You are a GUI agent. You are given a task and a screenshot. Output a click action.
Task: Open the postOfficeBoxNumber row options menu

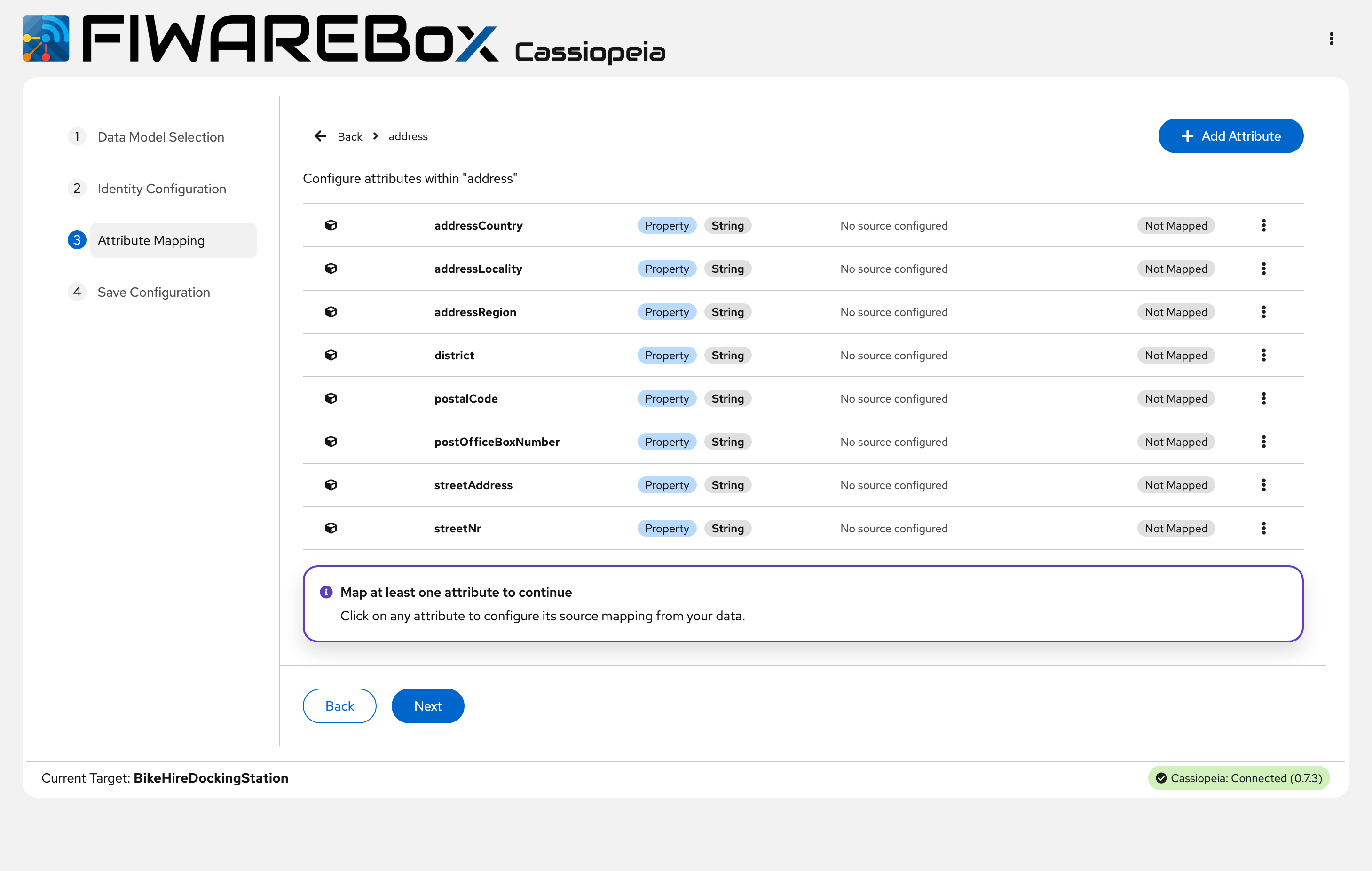(1263, 442)
